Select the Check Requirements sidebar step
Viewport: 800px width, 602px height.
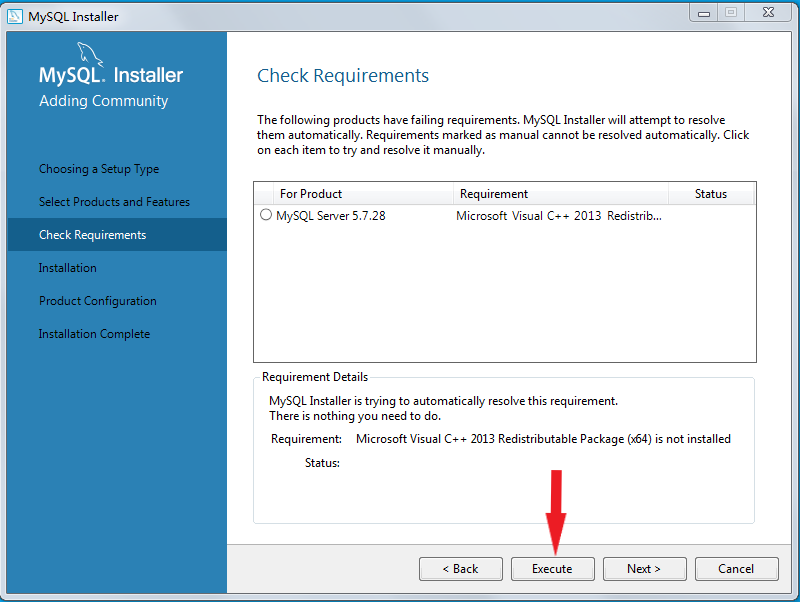click(x=117, y=235)
